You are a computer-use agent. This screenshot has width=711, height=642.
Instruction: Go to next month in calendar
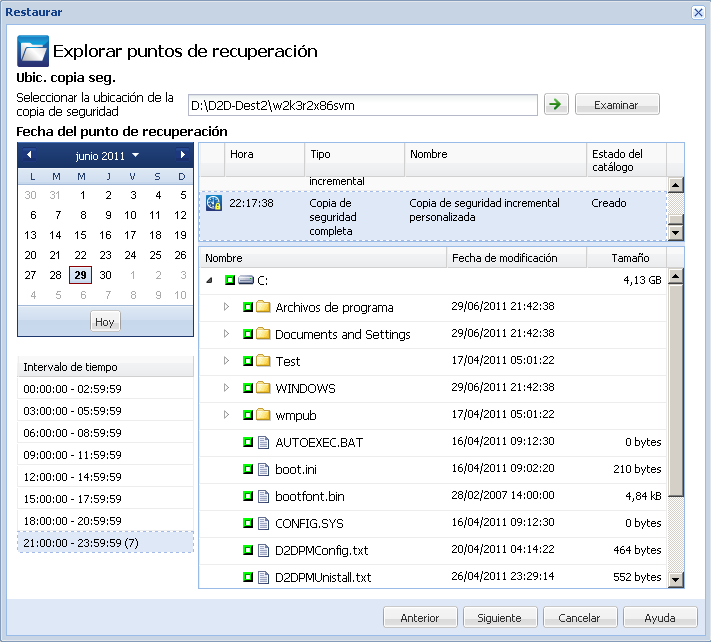(x=182, y=155)
